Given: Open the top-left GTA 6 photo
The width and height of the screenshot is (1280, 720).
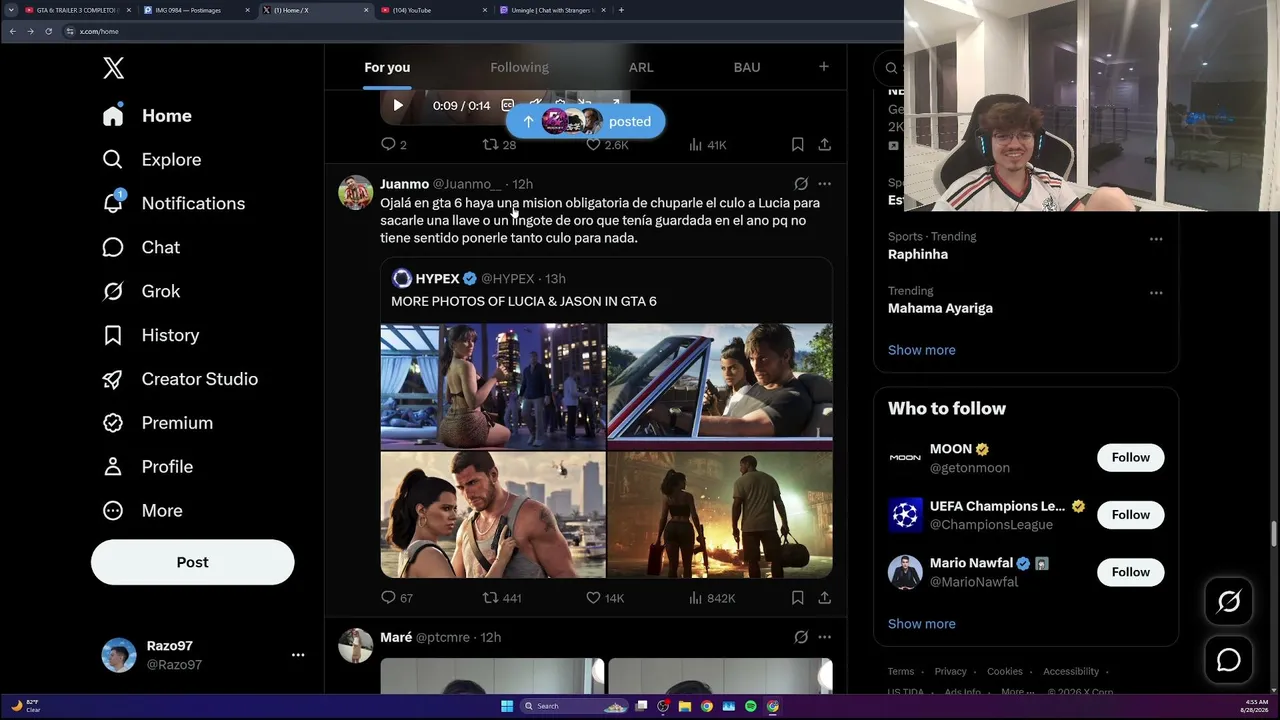Looking at the screenshot, I should coord(493,386).
